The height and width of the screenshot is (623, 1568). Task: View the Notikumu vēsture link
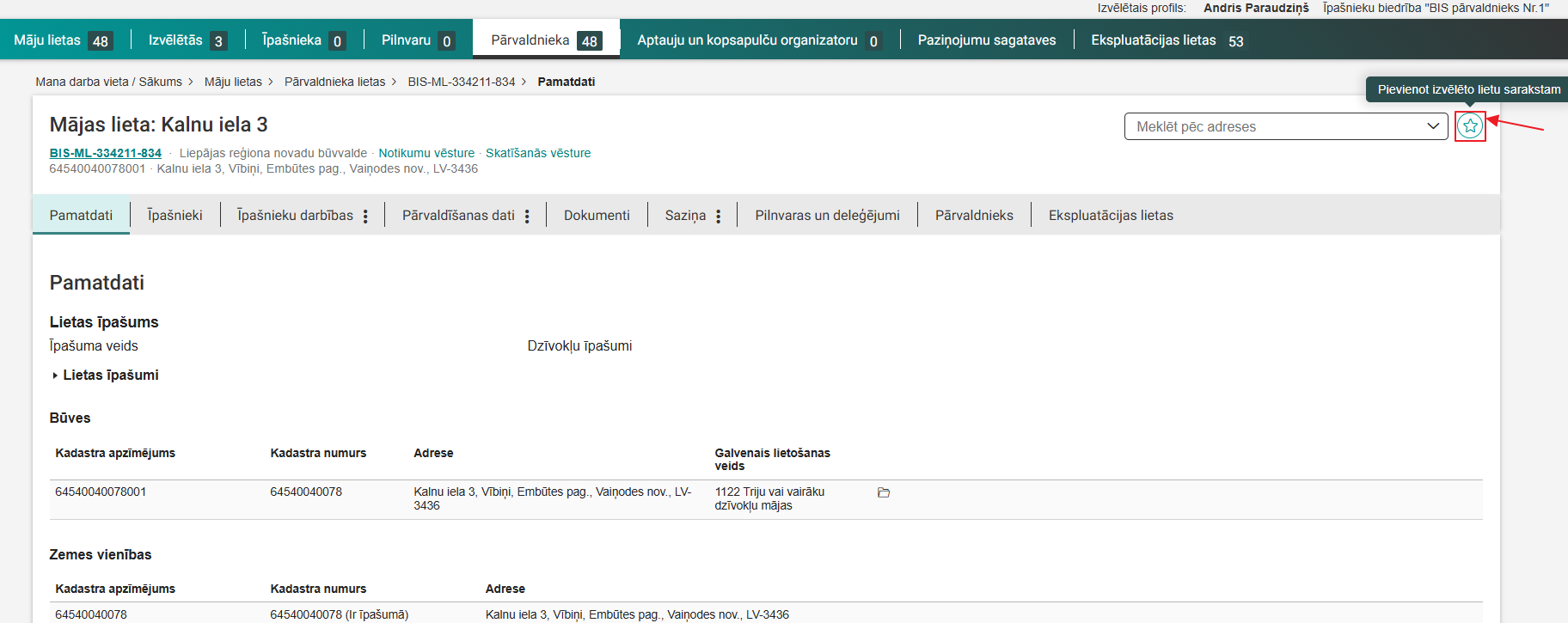(x=426, y=153)
